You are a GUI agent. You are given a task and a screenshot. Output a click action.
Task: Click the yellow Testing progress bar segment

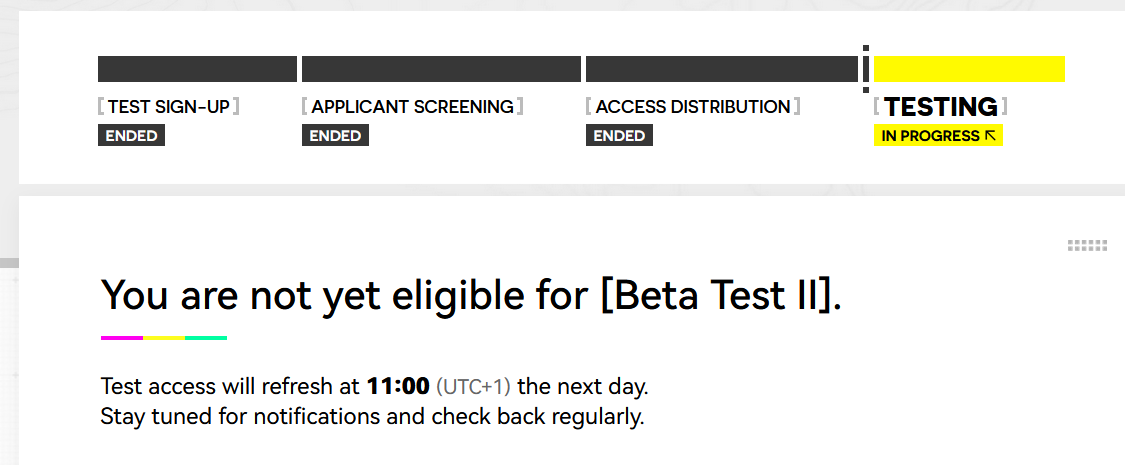pyautogui.click(x=969, y=69)
